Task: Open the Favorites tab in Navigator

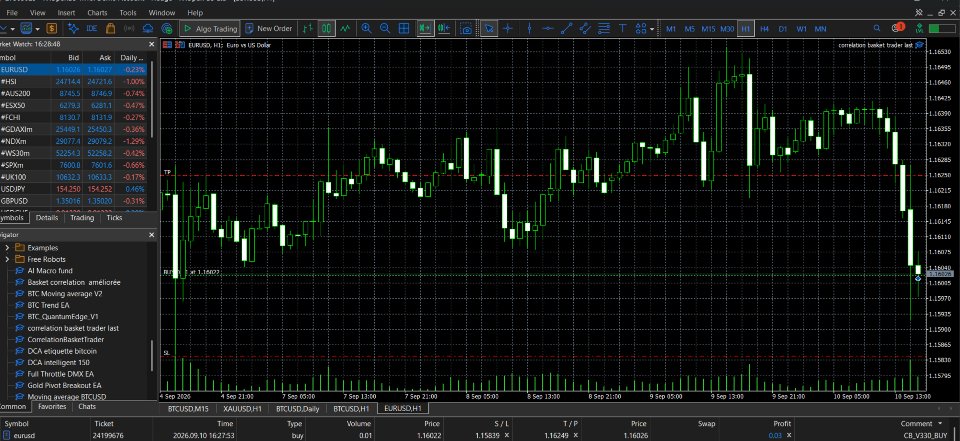Action: tap(51, 406)
